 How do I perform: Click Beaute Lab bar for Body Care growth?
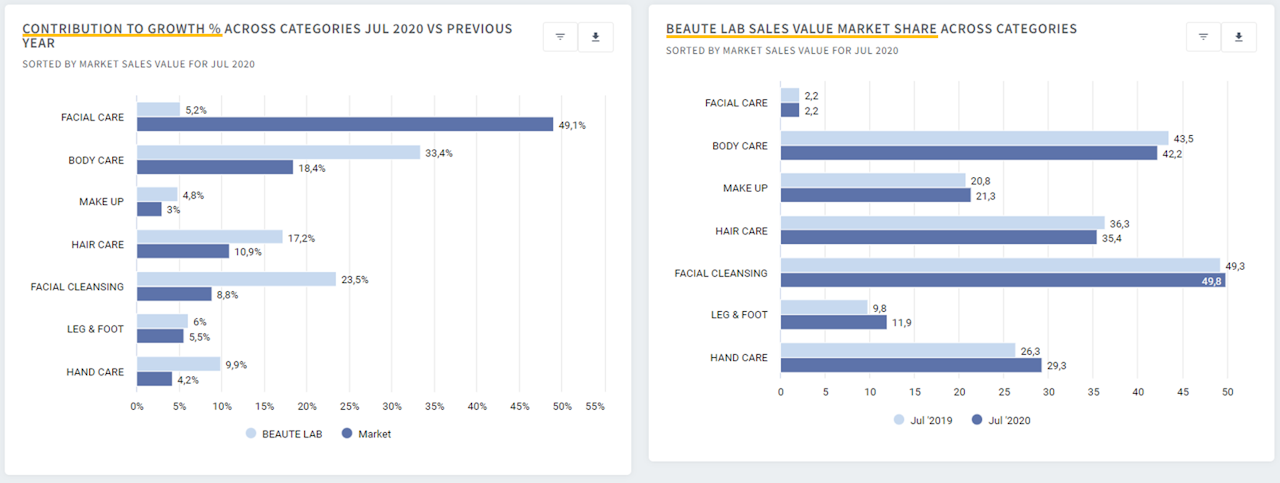(278, 152)
